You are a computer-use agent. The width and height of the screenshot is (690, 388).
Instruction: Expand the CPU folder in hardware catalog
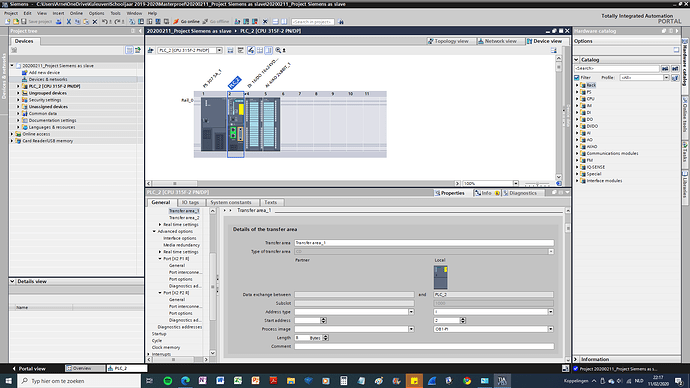[577, 99]
